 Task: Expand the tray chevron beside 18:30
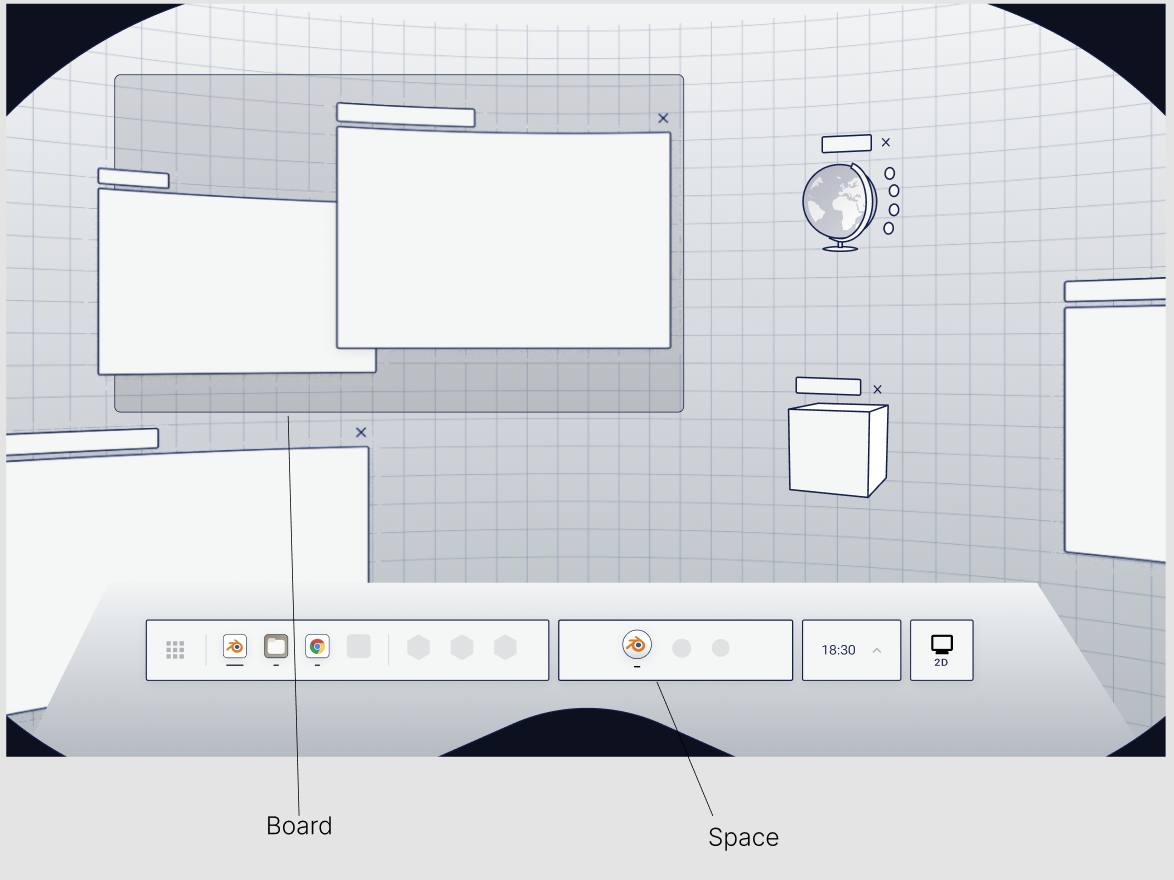[x=877, y=650]
